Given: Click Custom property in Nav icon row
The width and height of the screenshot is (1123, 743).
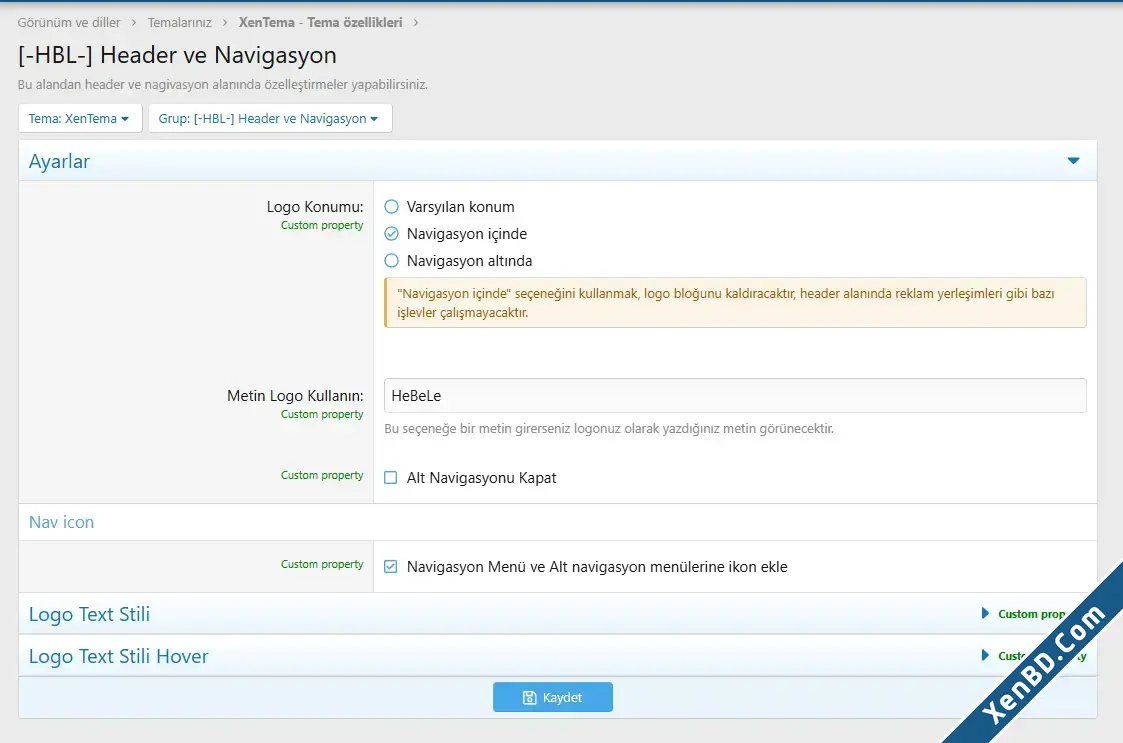Looking at the screenshot, I should pyautogui.click(x=322, y=564).
